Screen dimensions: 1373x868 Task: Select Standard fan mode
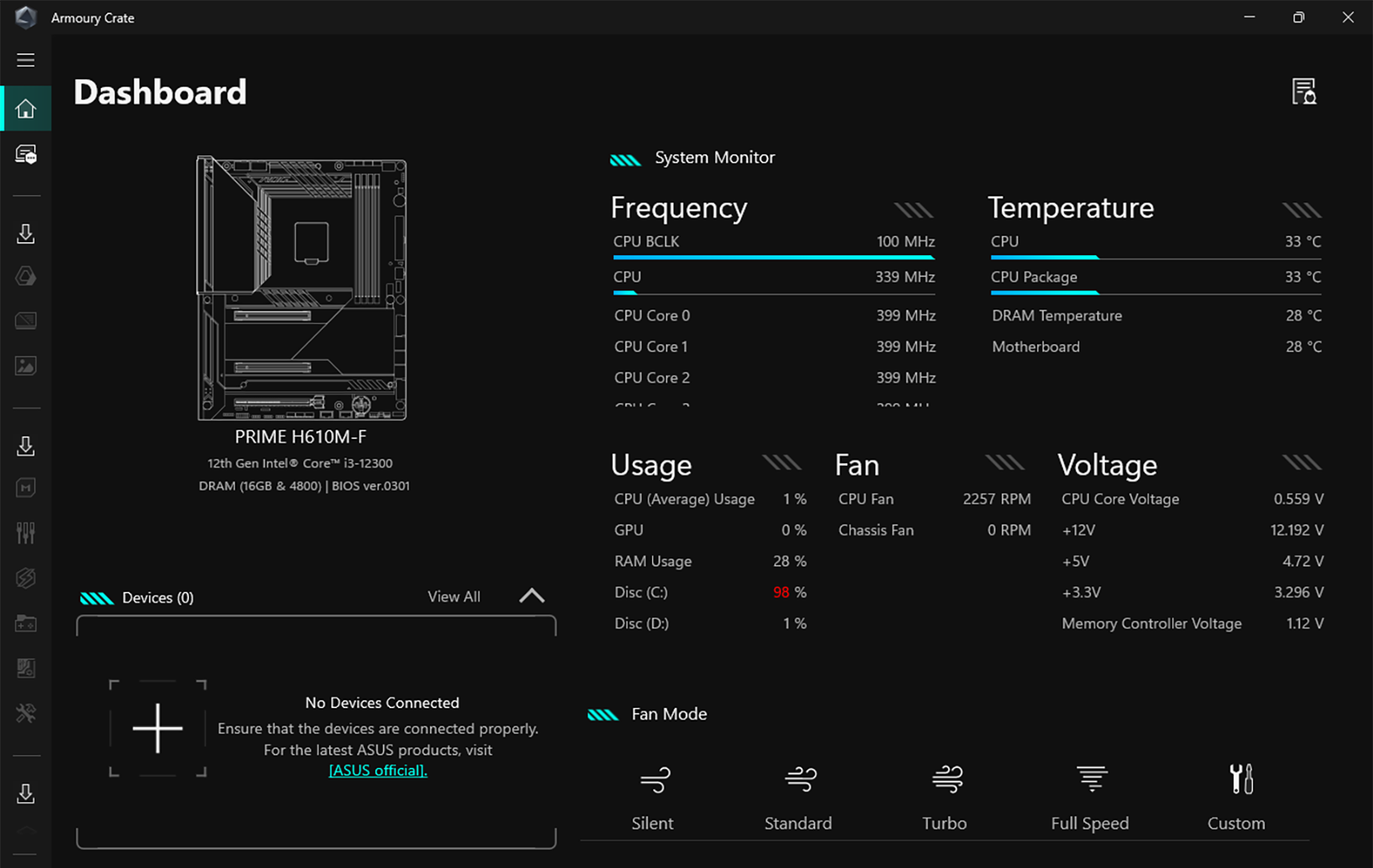pos(798,796)
